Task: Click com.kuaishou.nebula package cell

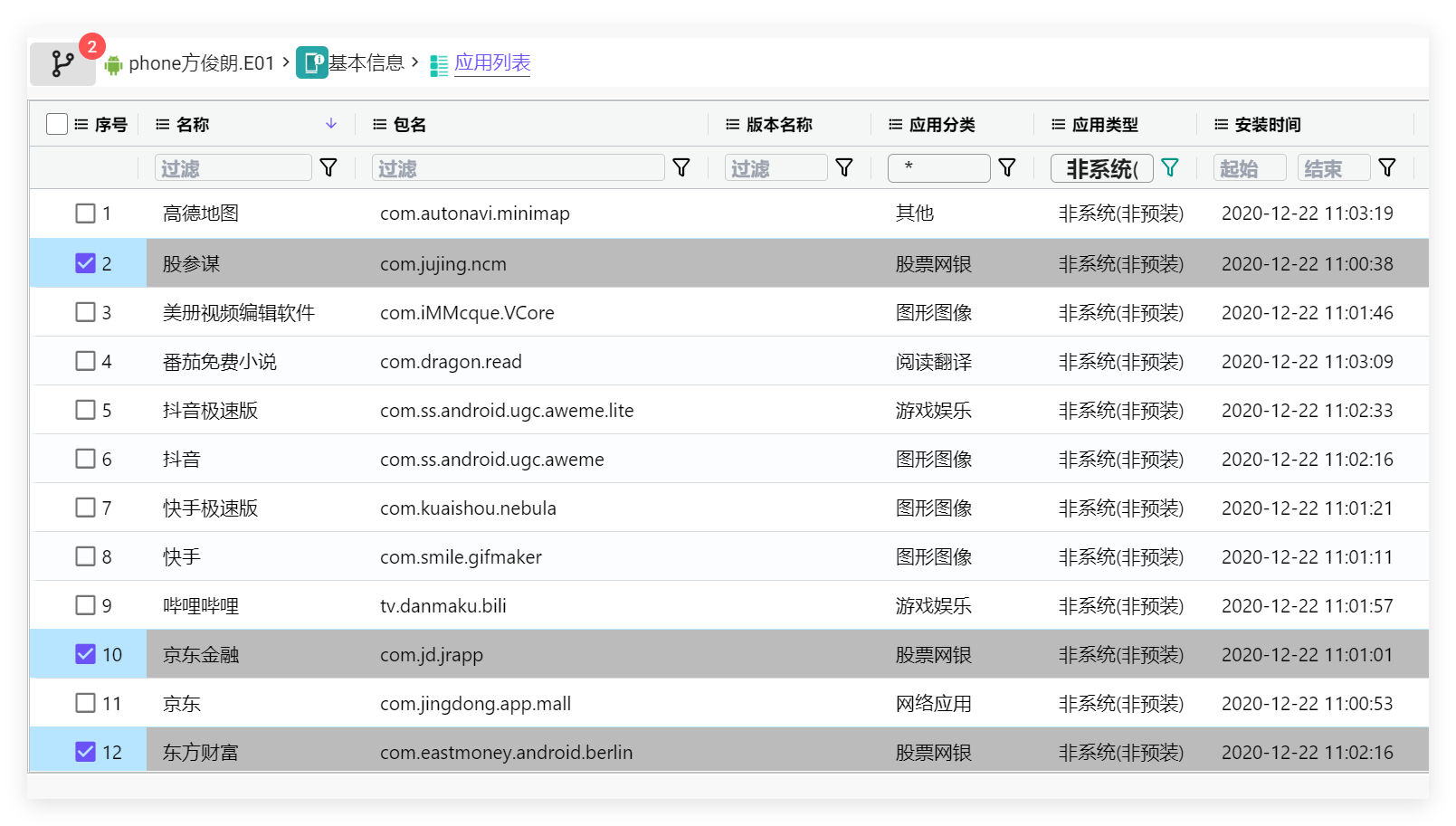Action: click(468, 508)
